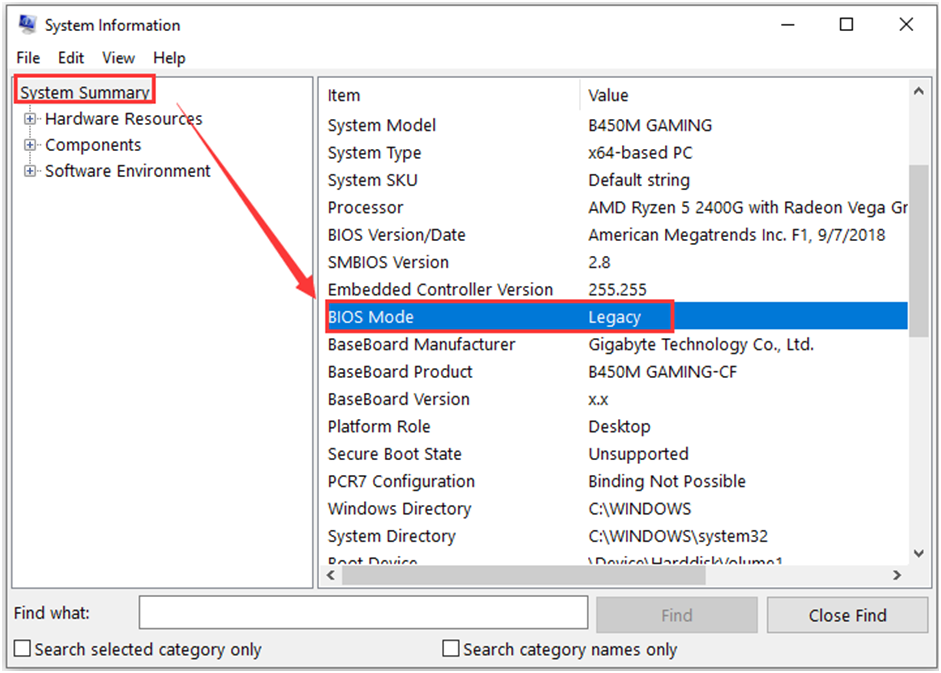Click the 'x64-based PC' value
Image resolution: width=941 pixels, height=673 pixels.
[x=640, y=153]
